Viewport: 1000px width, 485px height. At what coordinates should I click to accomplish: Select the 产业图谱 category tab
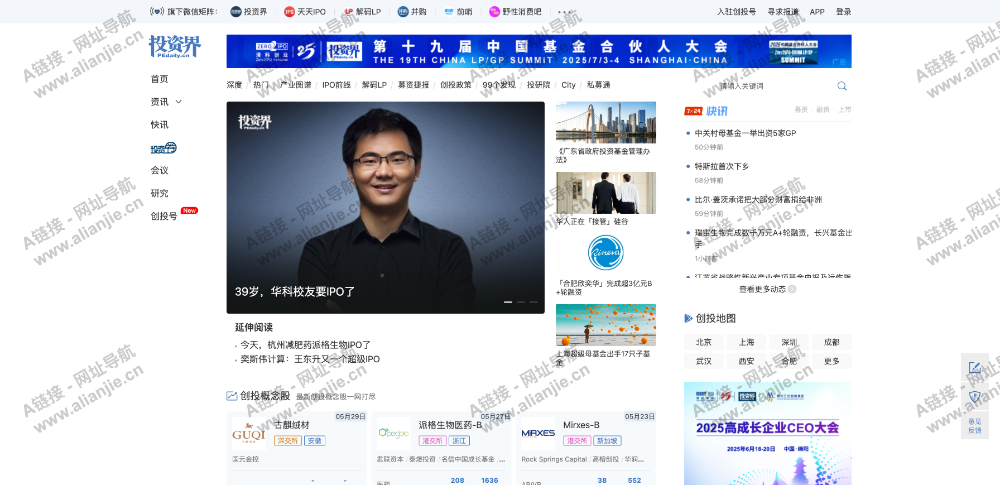tap(296, 85)
